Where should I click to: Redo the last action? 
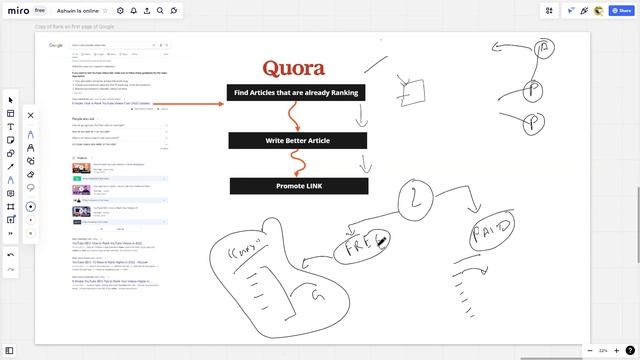point(11,269)
